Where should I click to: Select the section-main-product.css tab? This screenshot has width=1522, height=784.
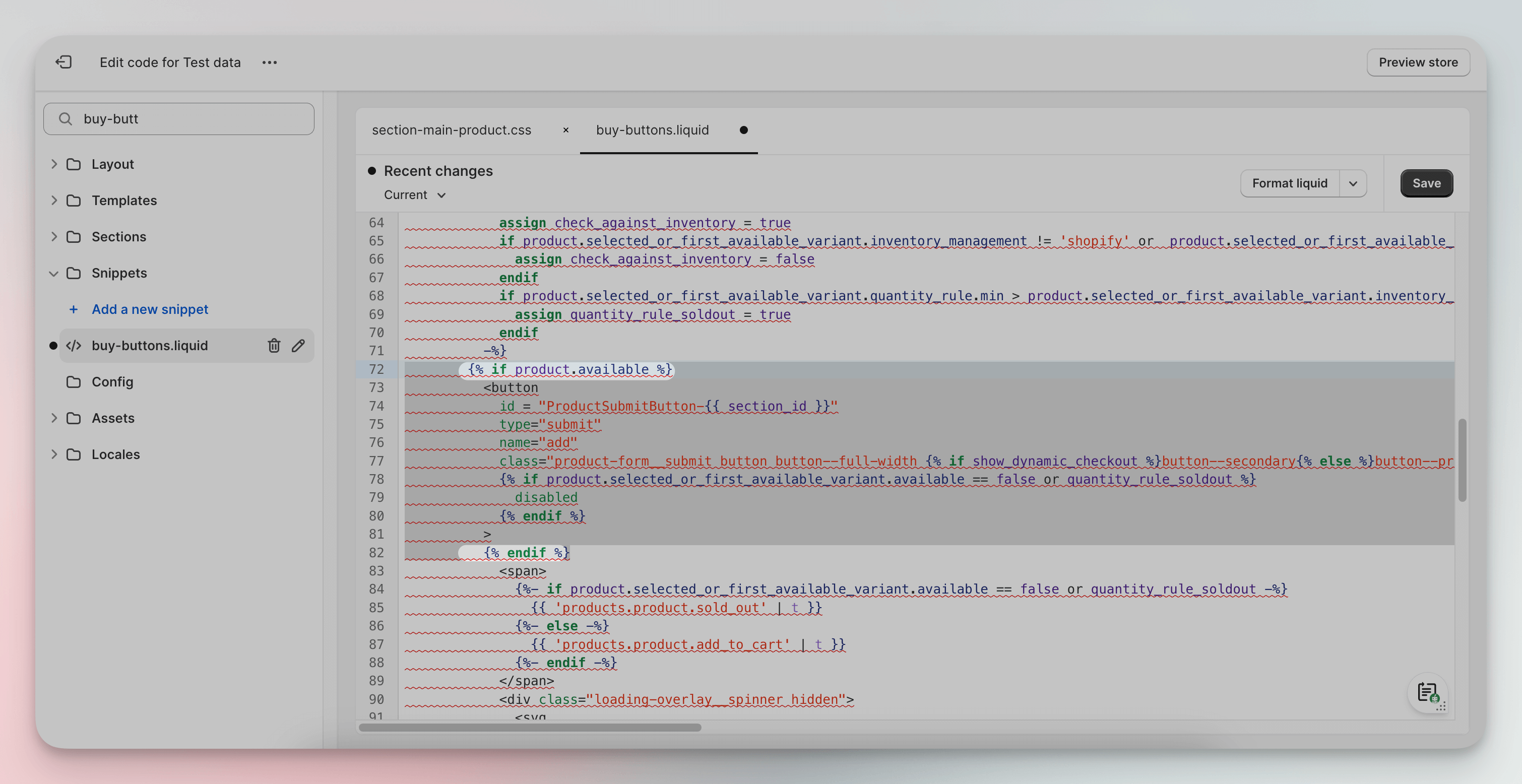pyautogui.click(x=451, y=130)
